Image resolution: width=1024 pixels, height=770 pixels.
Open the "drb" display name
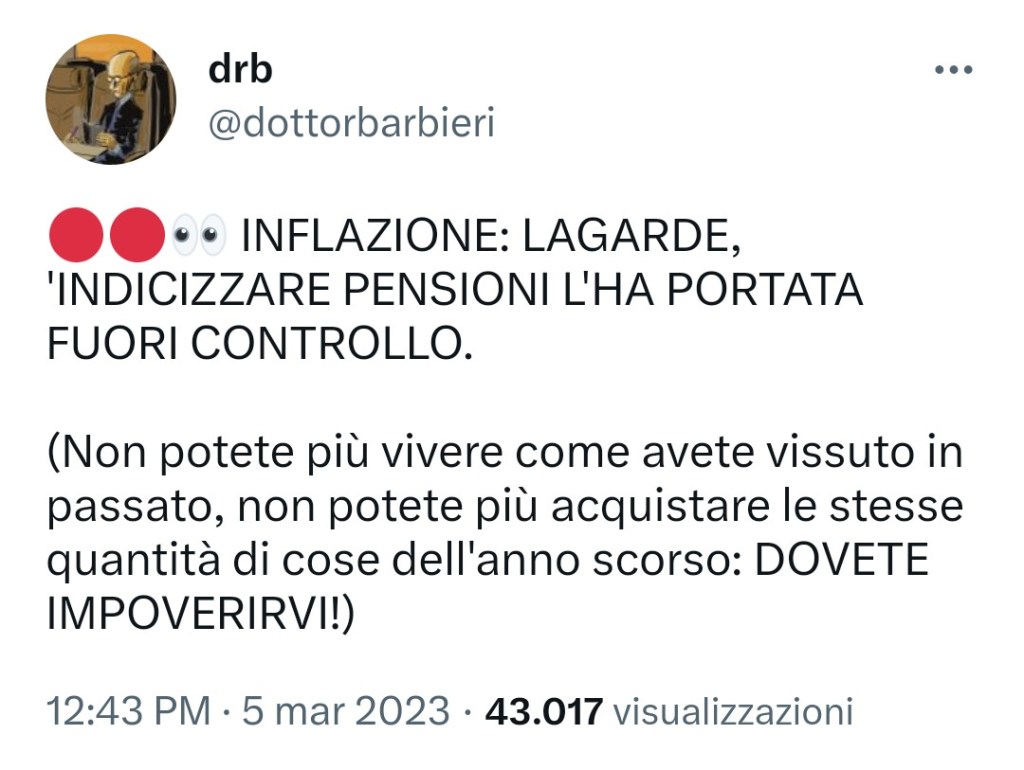click(x=240, y=69)
